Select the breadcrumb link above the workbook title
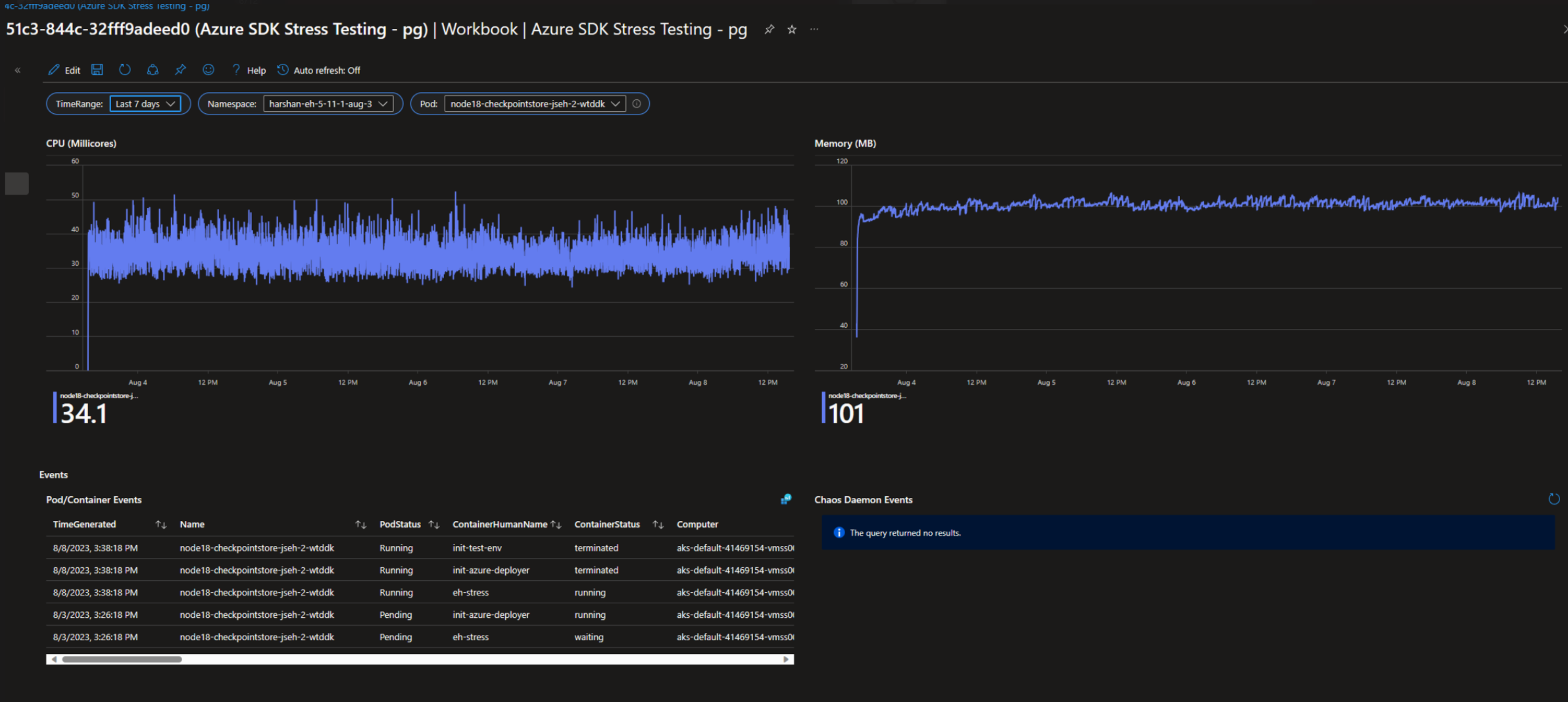This screenshot has width=1568, height=702. pos(105,6)
